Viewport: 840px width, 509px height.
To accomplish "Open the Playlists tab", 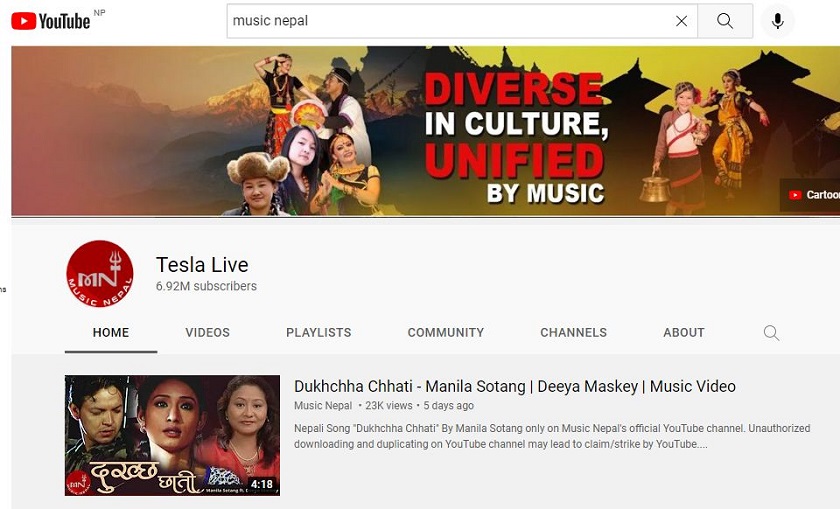I will [319, 333].
